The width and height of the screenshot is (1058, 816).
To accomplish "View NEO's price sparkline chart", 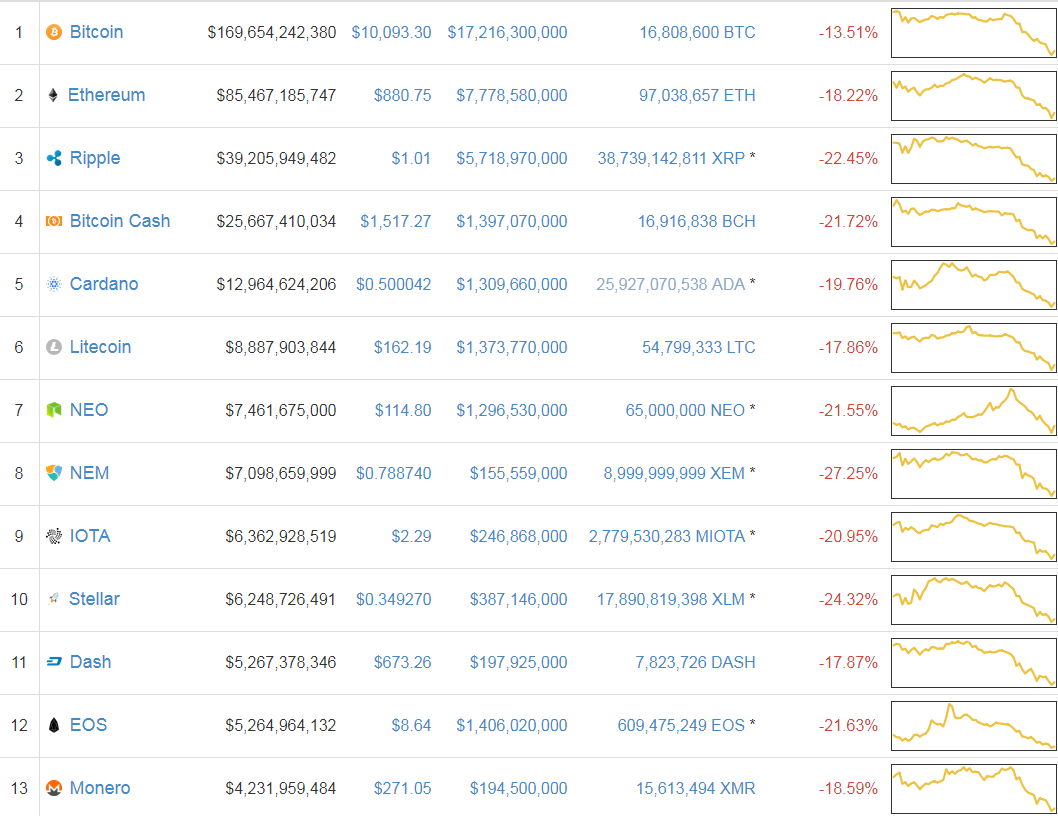I will [x=974, y=411].
